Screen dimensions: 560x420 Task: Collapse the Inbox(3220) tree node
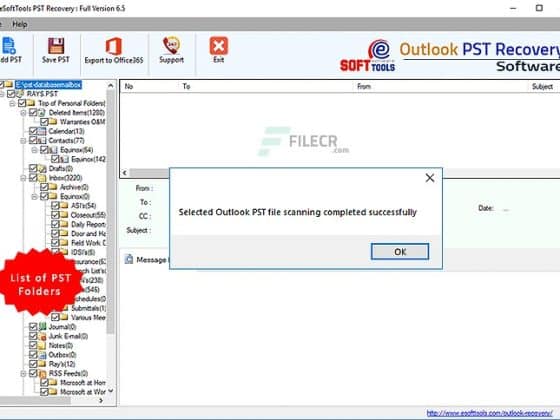[24, 178]
